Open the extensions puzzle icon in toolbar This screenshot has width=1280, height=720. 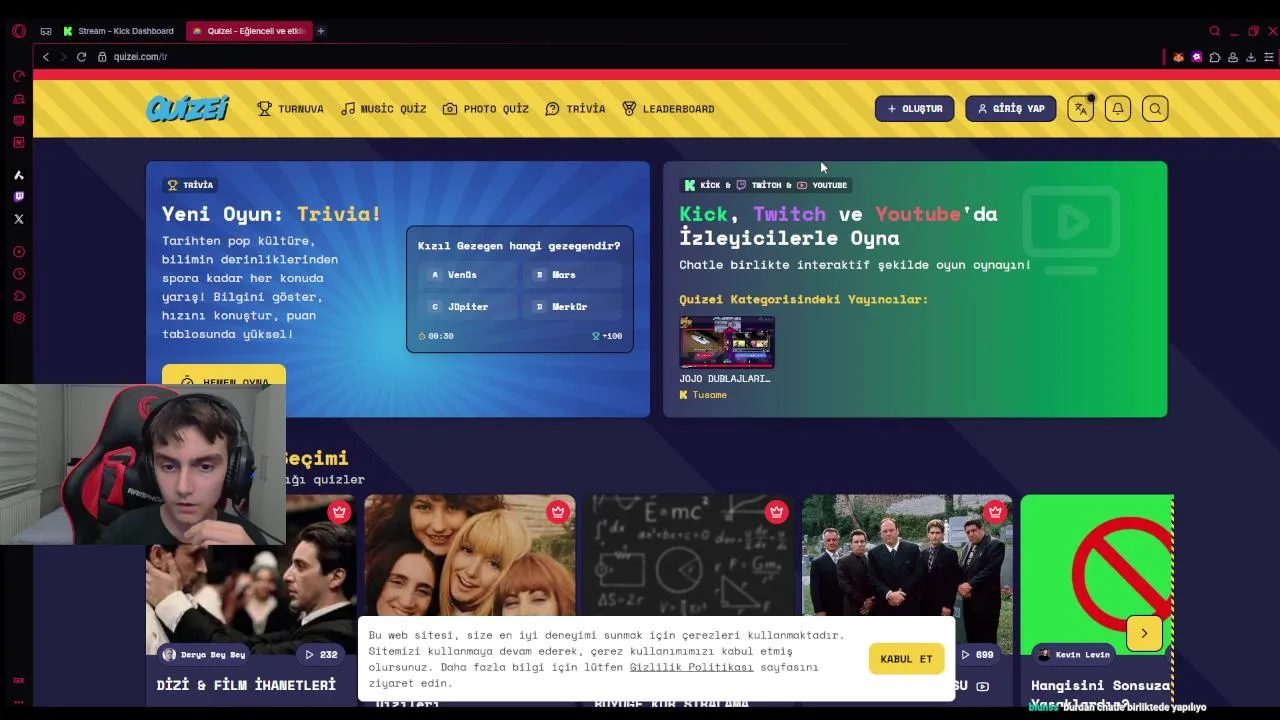click(x=1215, y=57)
